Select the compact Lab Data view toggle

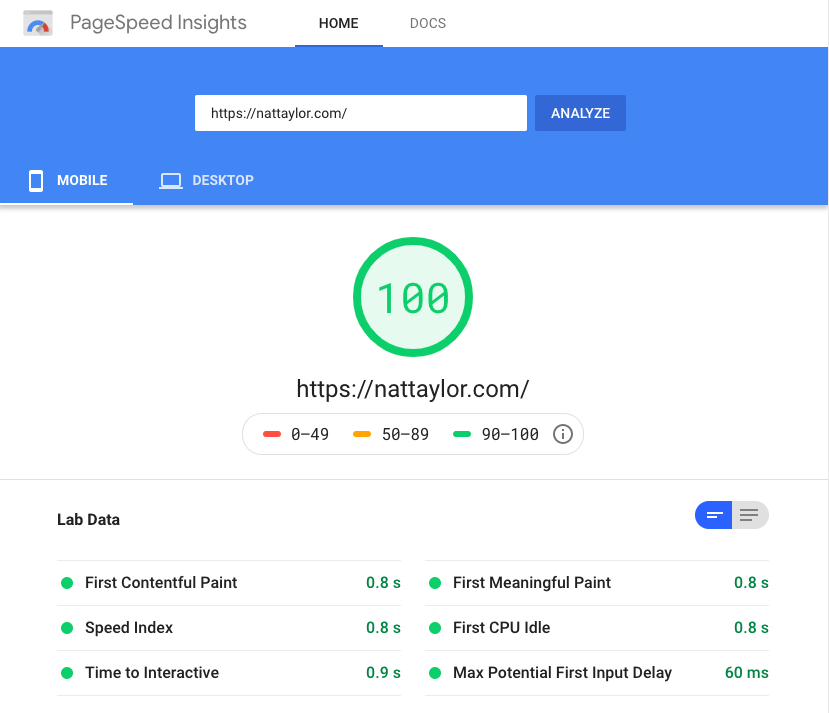713,515
